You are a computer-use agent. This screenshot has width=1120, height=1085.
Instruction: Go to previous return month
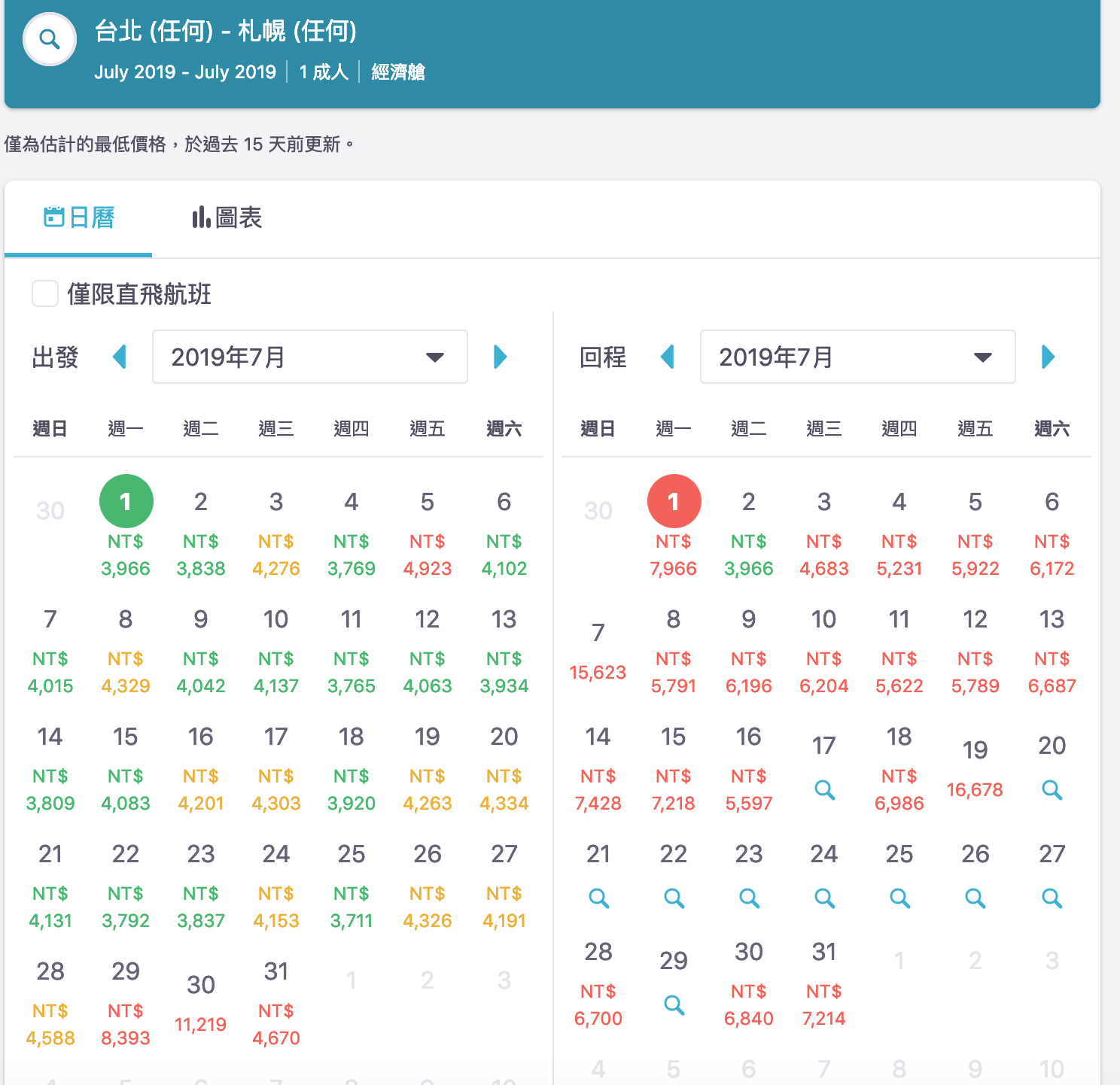point(667,357)
